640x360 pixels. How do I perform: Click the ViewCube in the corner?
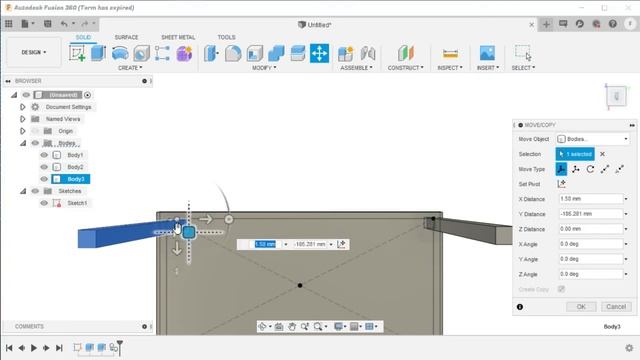click(x=616, y=97)
